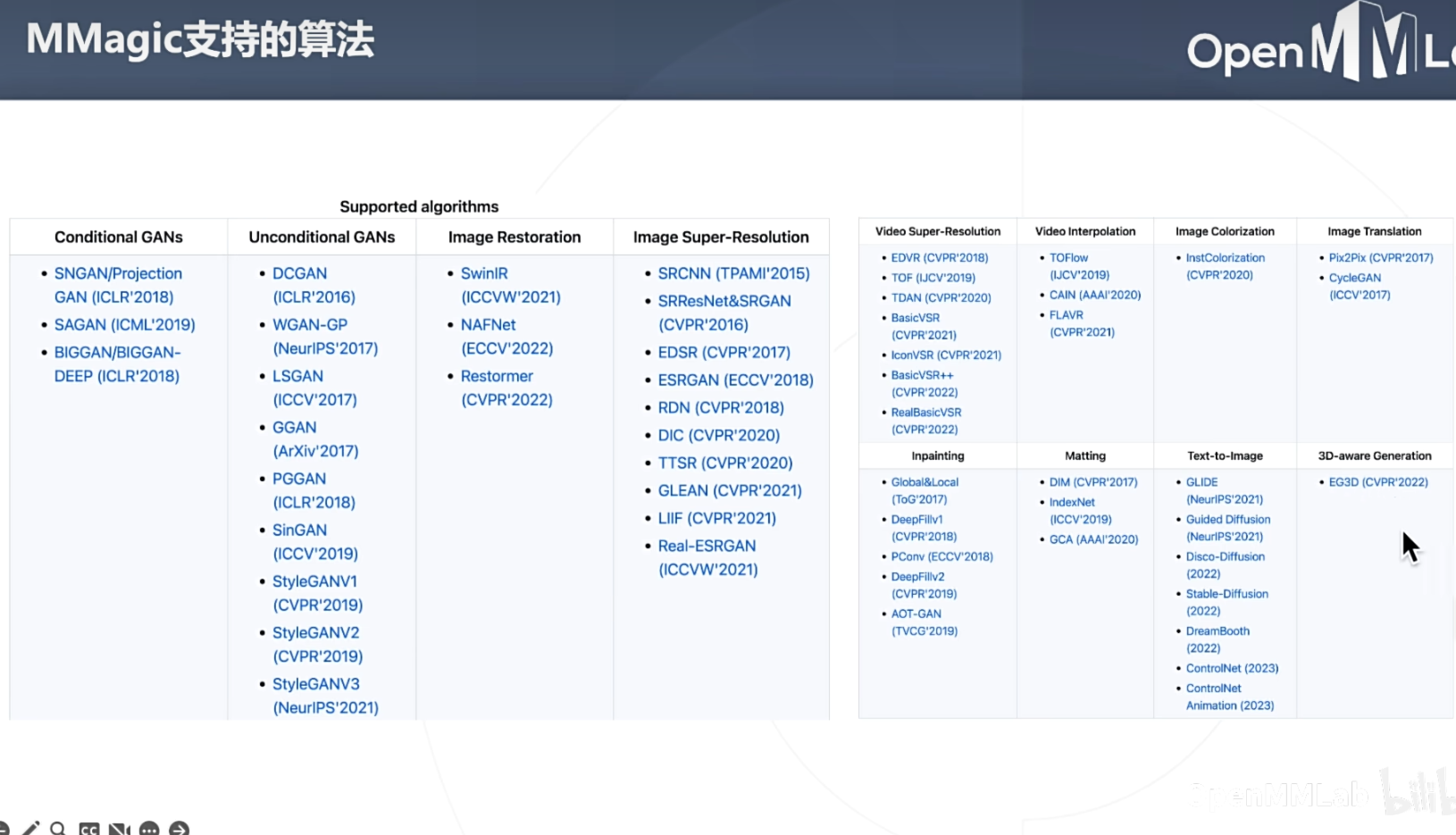Open the magnifier zoom tool
This screenshot has height=835, width=1456.
(x=59, y=829)
